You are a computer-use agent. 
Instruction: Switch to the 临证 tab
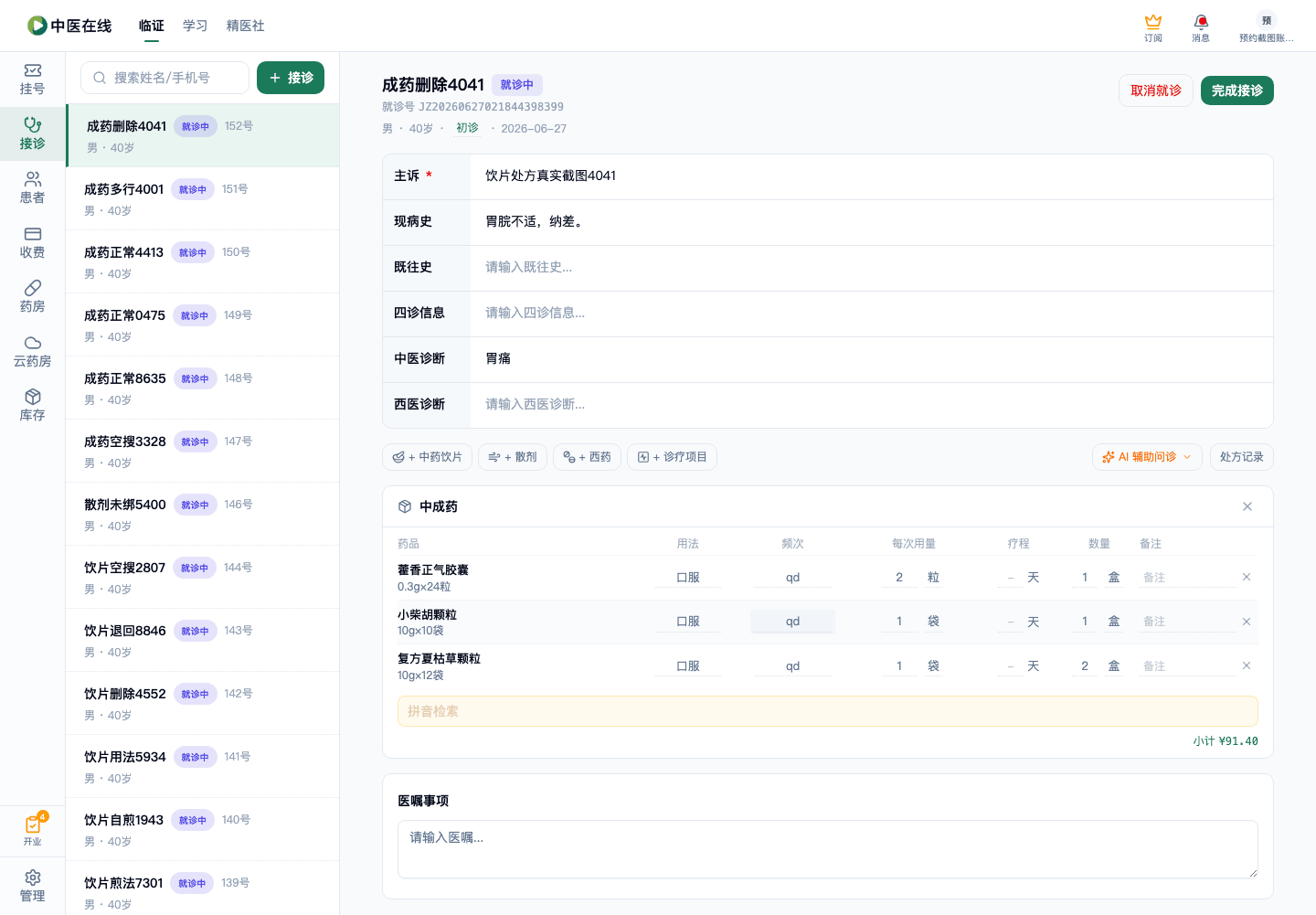152,26
